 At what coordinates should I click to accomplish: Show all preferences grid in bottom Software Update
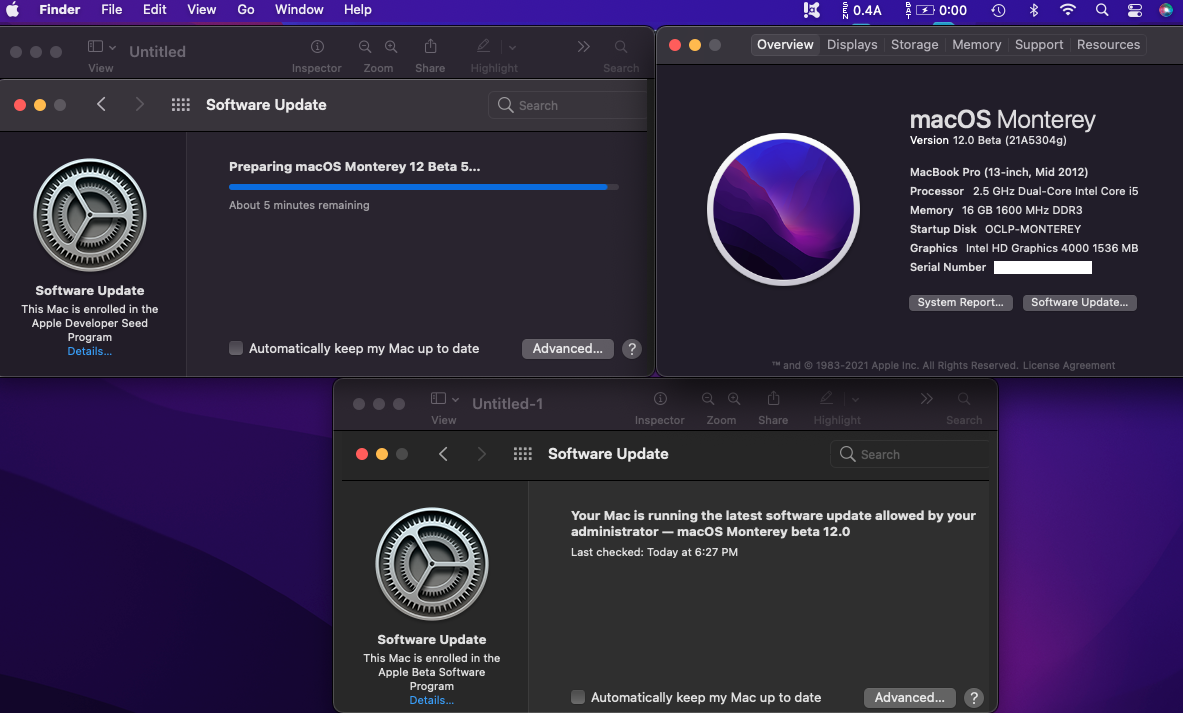(x=523, y=453)
